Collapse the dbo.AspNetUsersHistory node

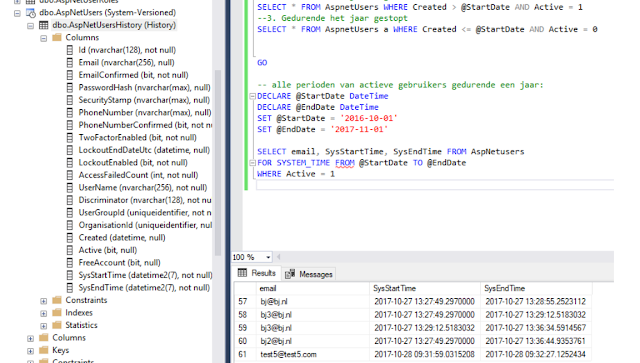(30, 26)
